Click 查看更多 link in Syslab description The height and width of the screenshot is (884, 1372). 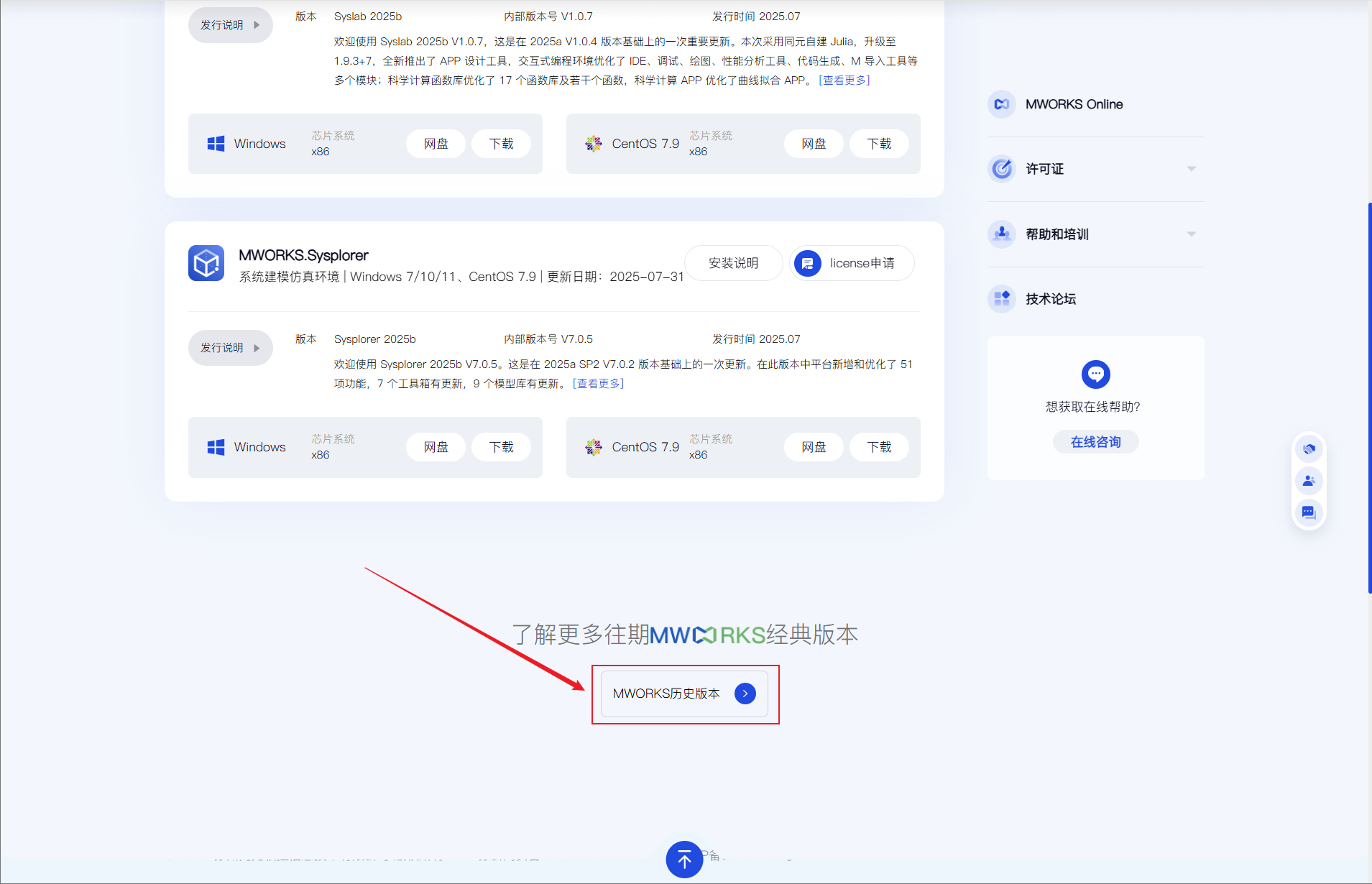(844, 80)
